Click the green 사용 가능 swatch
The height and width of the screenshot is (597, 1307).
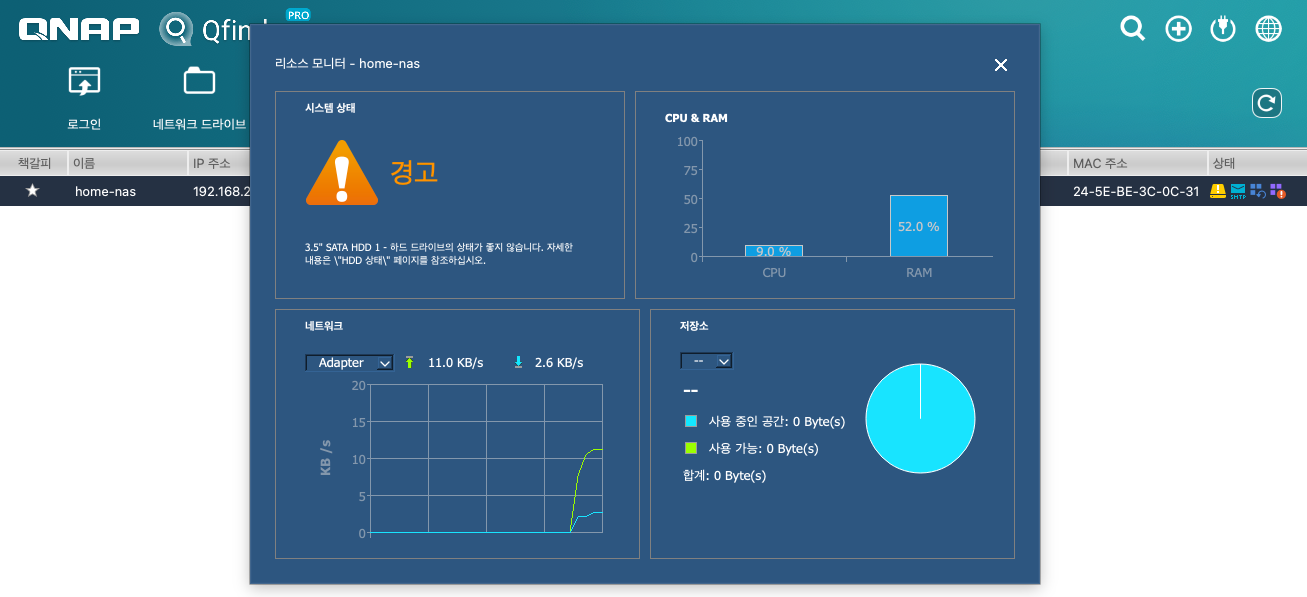click(x=691, y=448)
